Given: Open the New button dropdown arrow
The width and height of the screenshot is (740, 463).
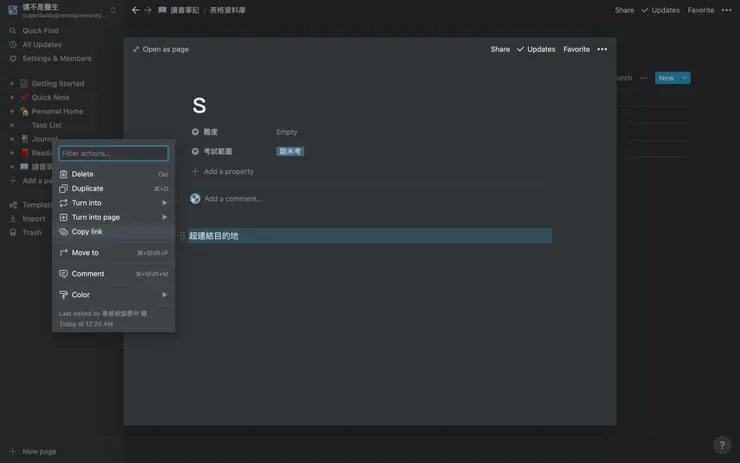Looking at the screenshot, I should 684,78.
